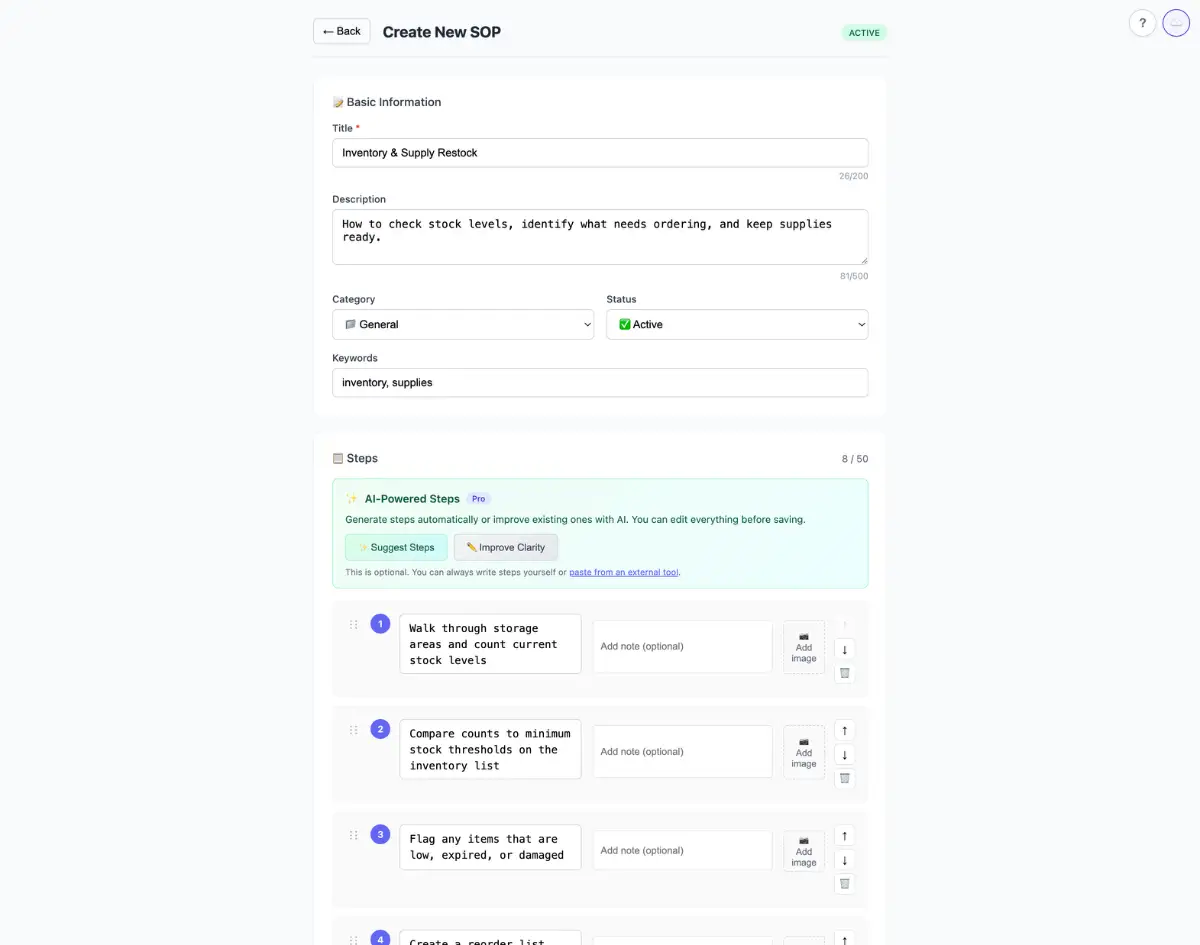Delete step 3 with trash icon
Viewport: 1200px width, 945px height.
point(845,883)
